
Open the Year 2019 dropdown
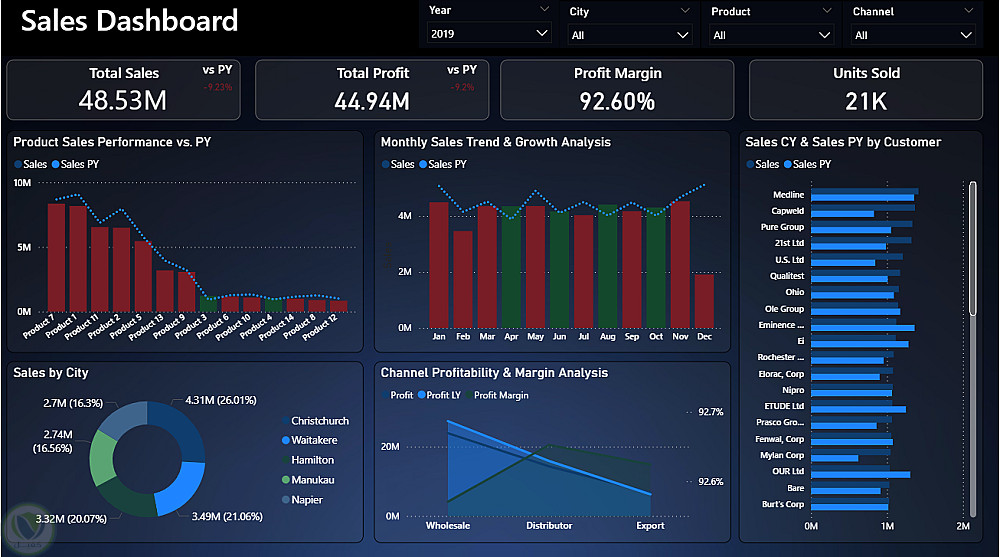(x=488, y=33)
